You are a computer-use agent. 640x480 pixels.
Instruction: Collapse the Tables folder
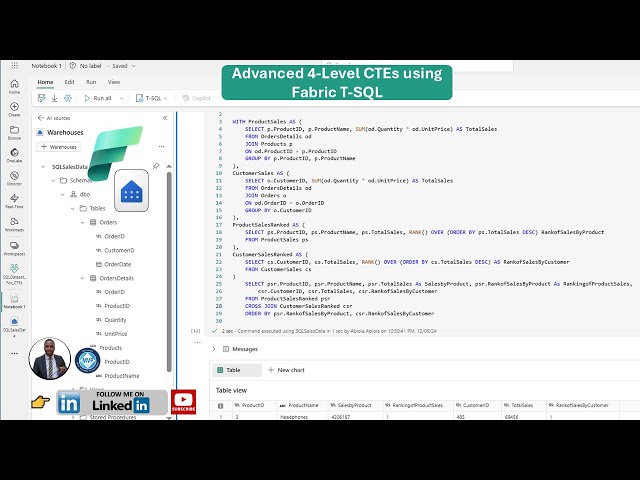72,208
